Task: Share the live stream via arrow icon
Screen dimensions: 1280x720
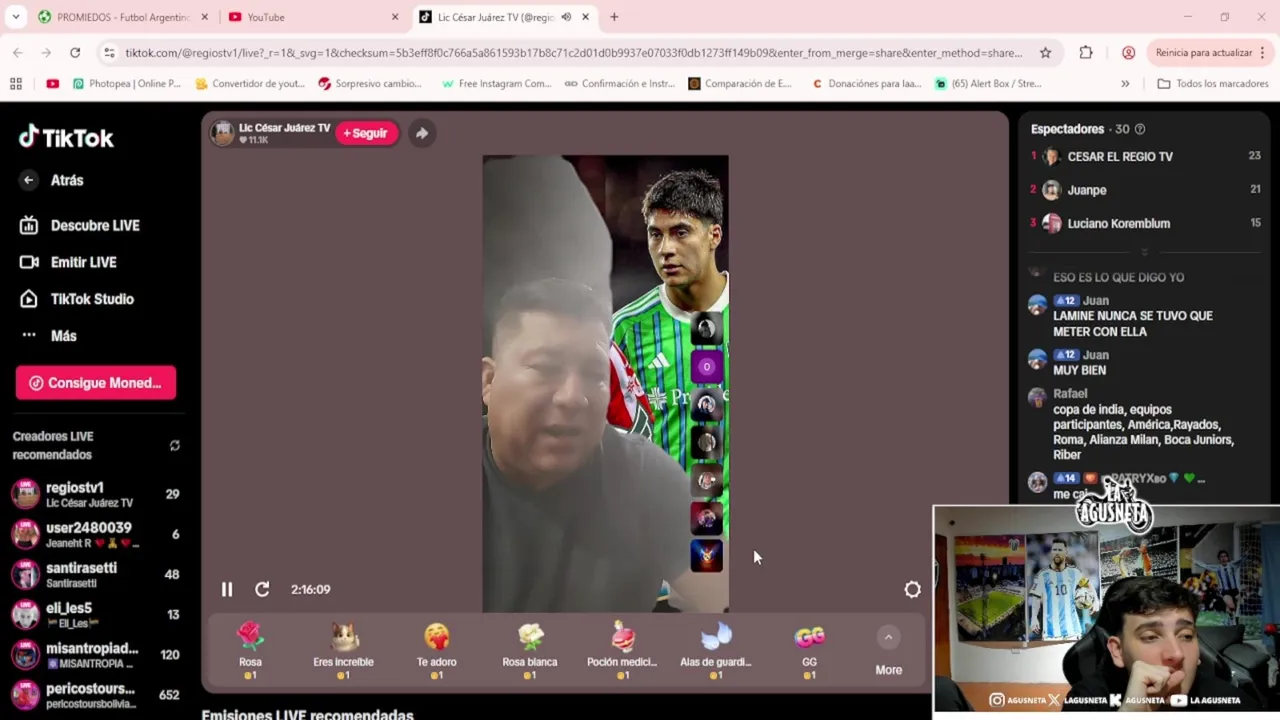Action: [422, 133]
